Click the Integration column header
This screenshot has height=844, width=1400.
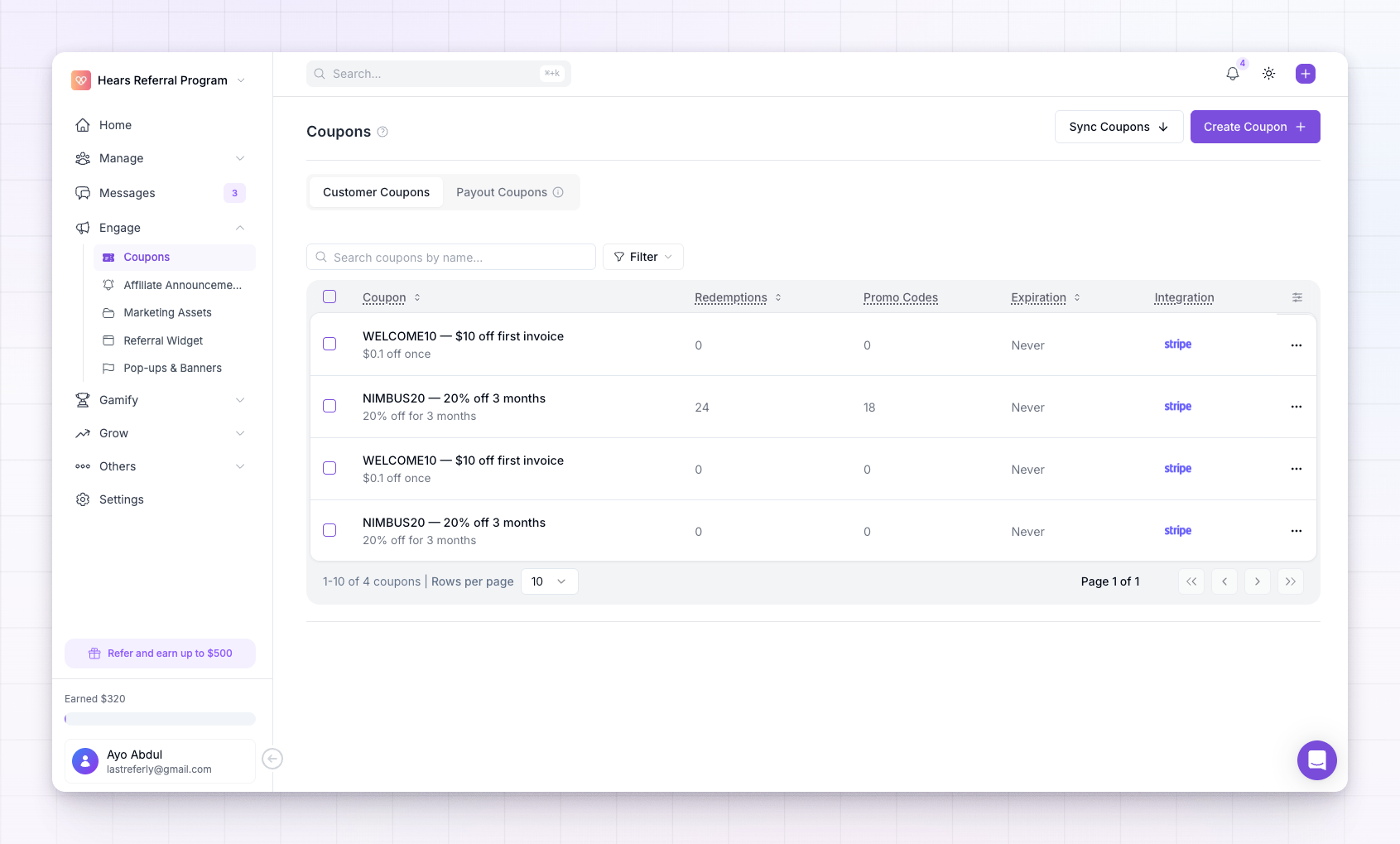[x=1184, y=297]
